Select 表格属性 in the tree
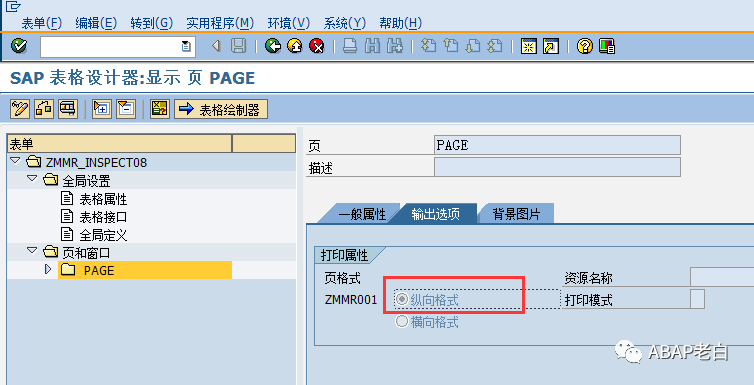Viewport: 754px width, 385px height. click(x=103, y=199)
